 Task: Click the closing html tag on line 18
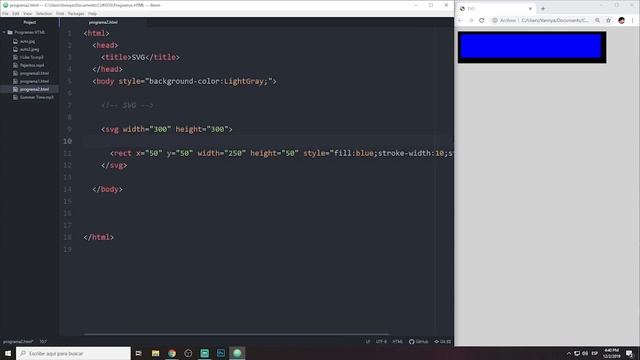click(98, 237)
